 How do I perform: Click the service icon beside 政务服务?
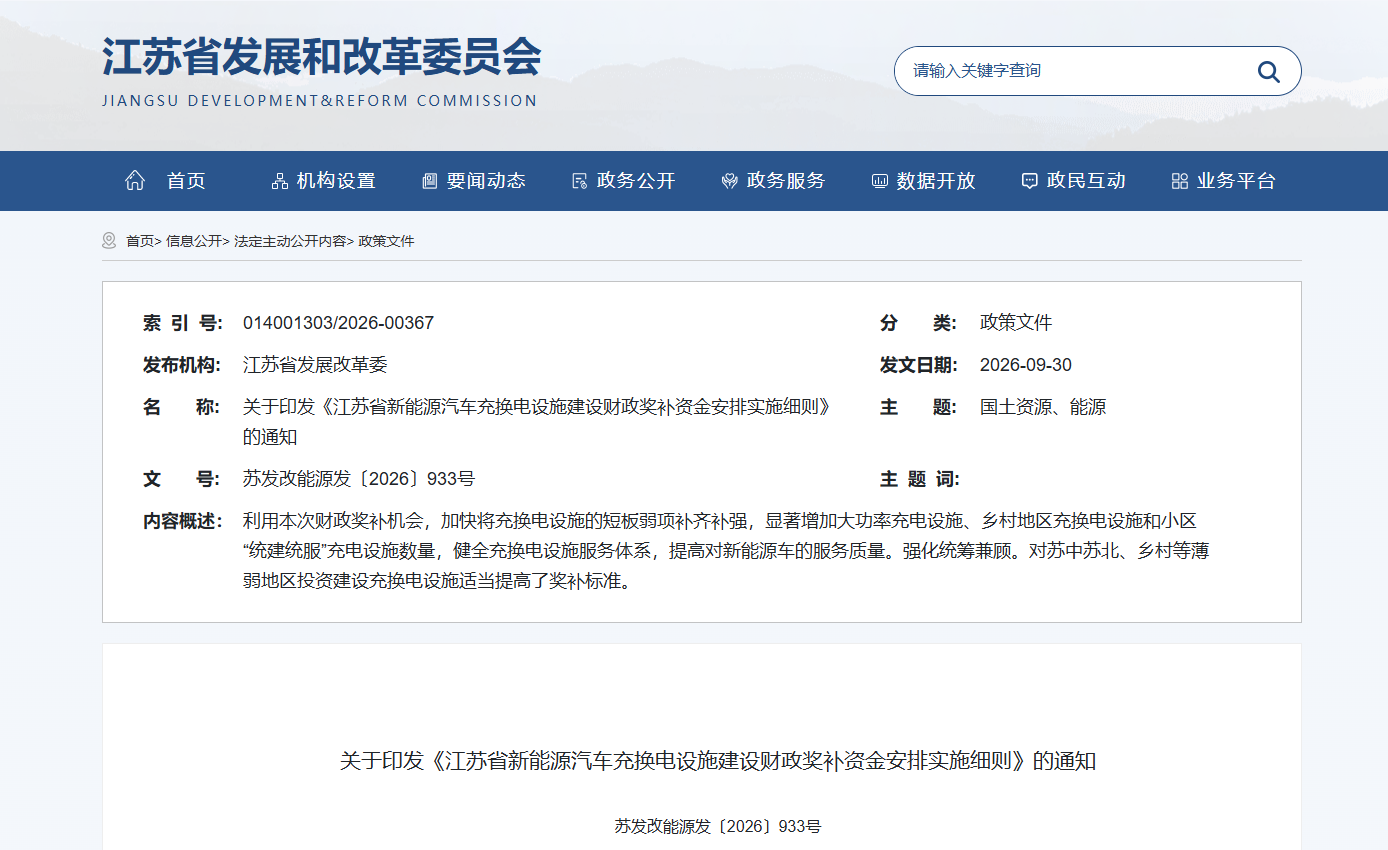point(730,181)
